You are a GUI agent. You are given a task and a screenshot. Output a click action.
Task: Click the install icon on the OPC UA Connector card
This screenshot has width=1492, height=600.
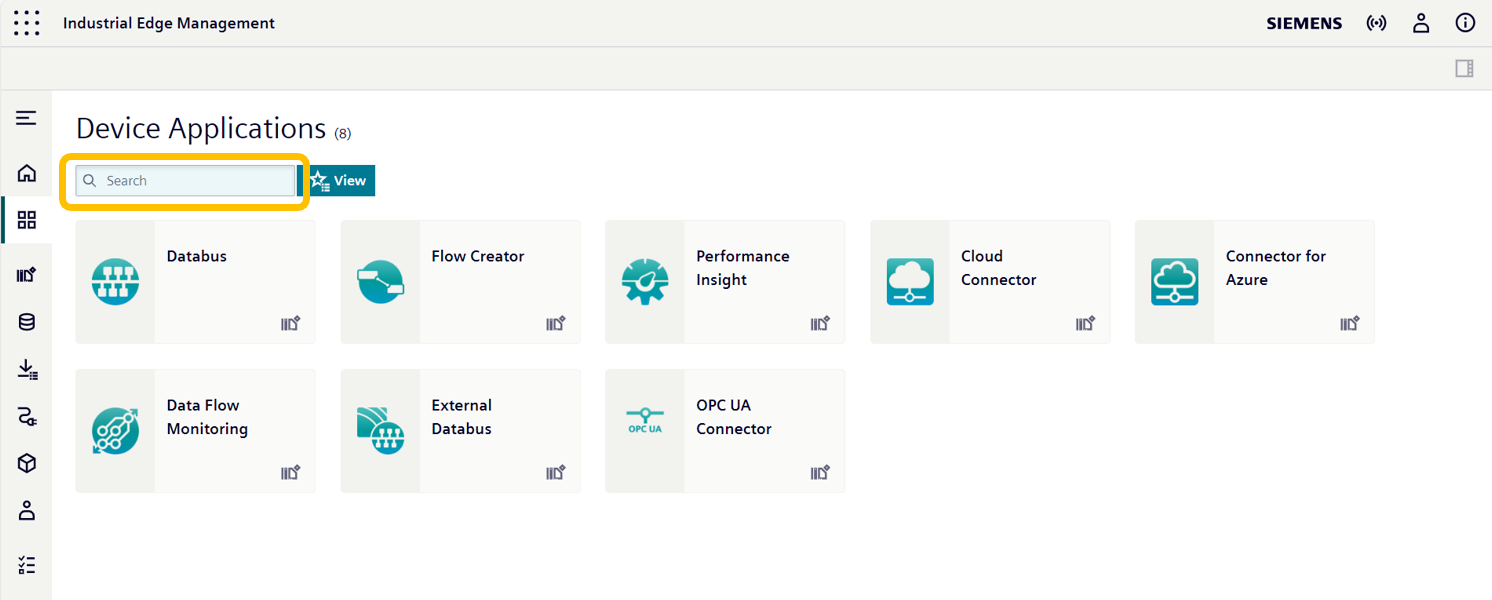[821, 472]
